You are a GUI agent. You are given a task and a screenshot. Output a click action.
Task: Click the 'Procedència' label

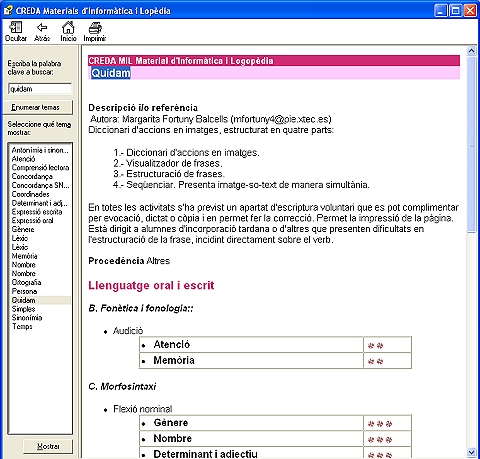116,261
